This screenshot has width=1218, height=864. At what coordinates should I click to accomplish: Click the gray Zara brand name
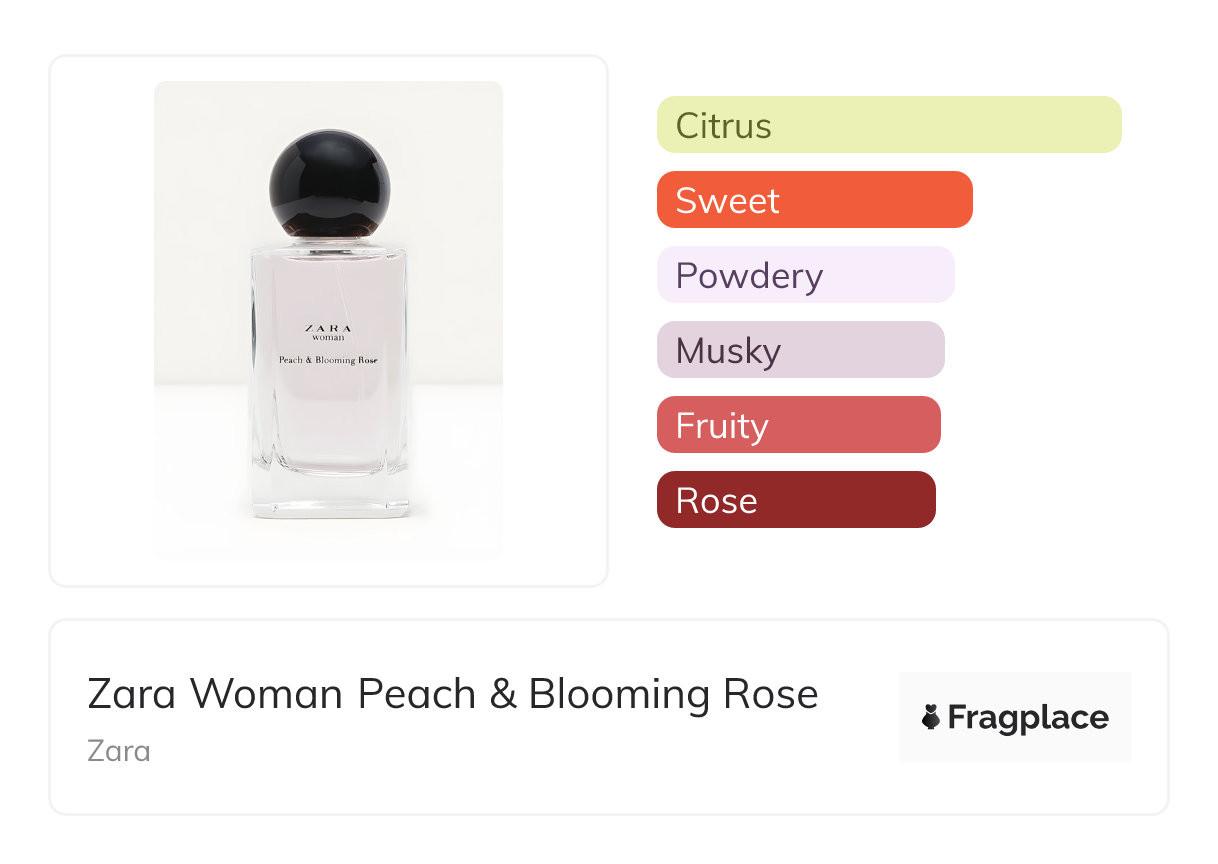(119, 751)
